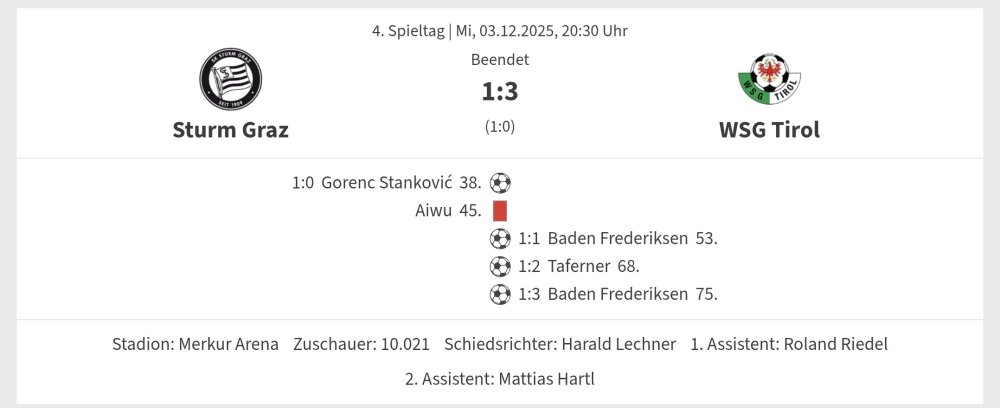Click the Sturm Graz club crest
The image size is (1000, 408).
(230, 79)
